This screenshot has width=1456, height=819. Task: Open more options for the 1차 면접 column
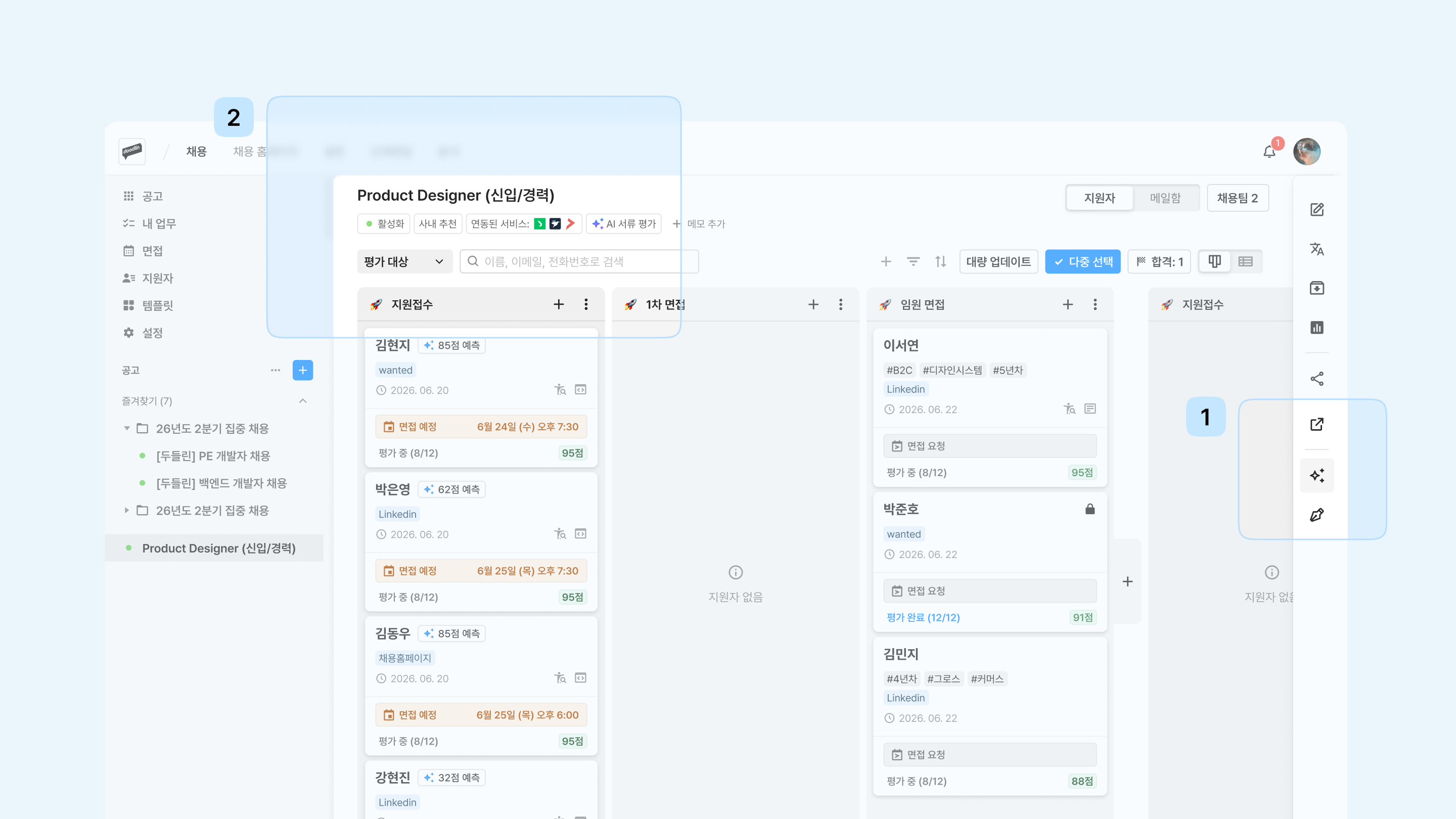(841, 305)
